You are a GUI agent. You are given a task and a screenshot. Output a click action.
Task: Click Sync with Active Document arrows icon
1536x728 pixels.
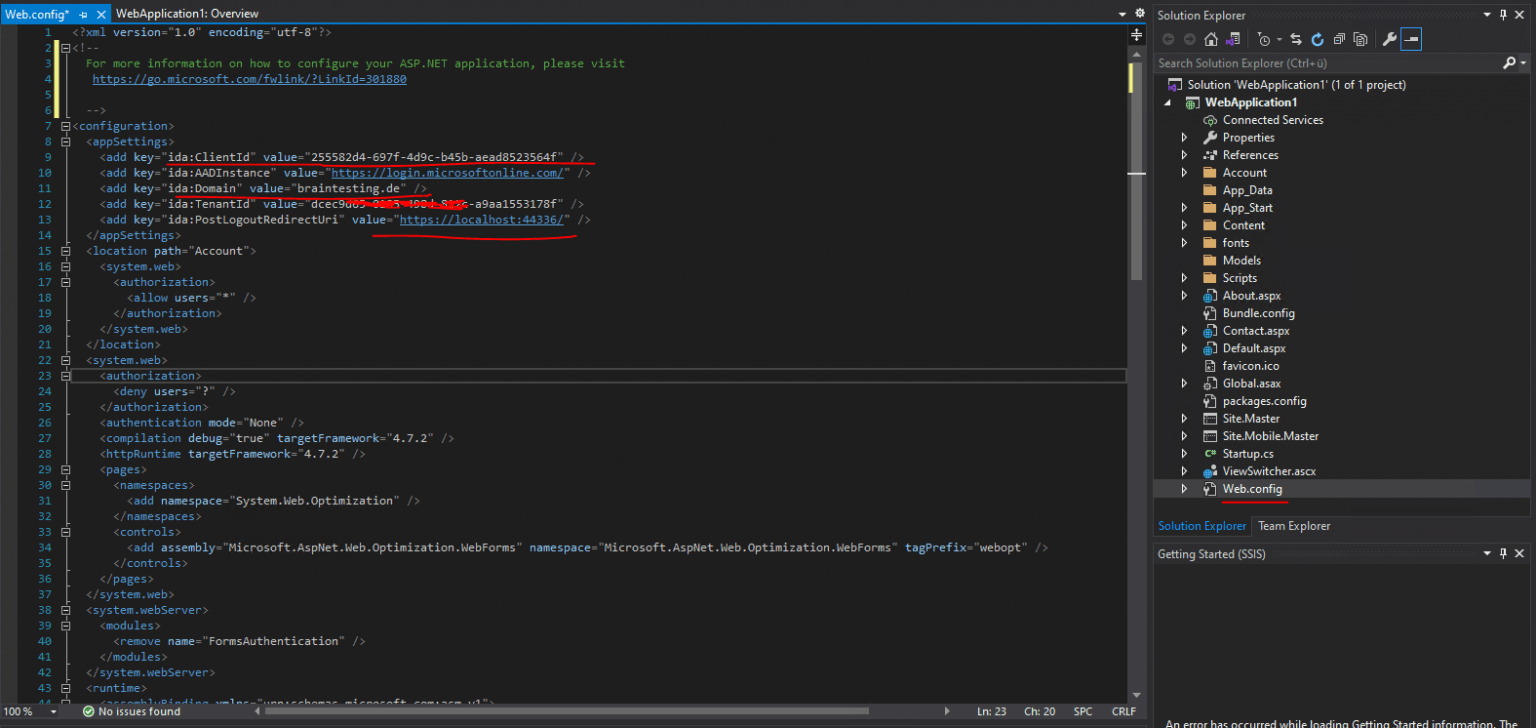tap(1296, 40)
